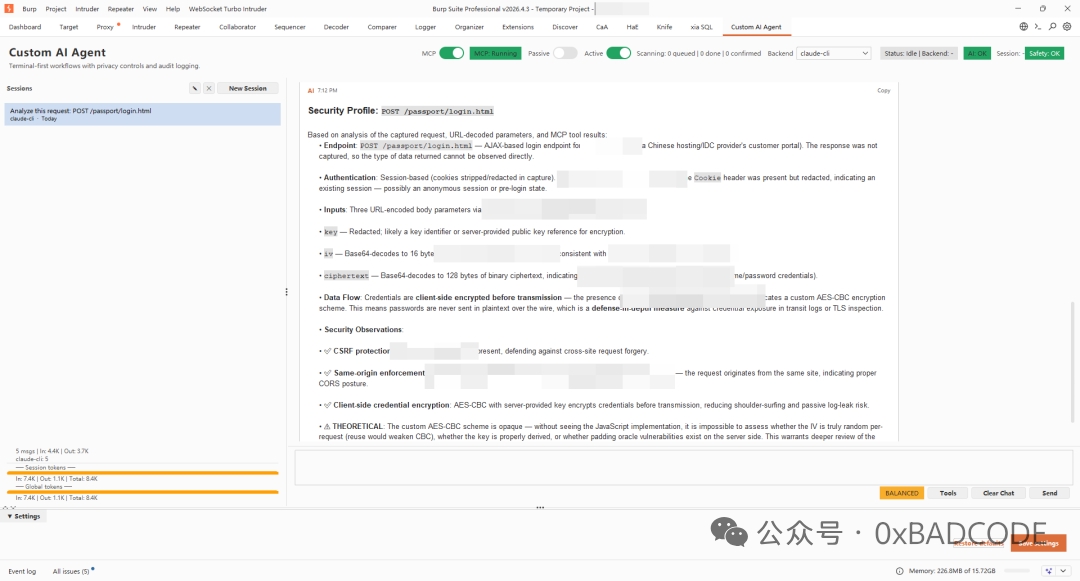Switch to the Dashboard tab

point(25,27)
